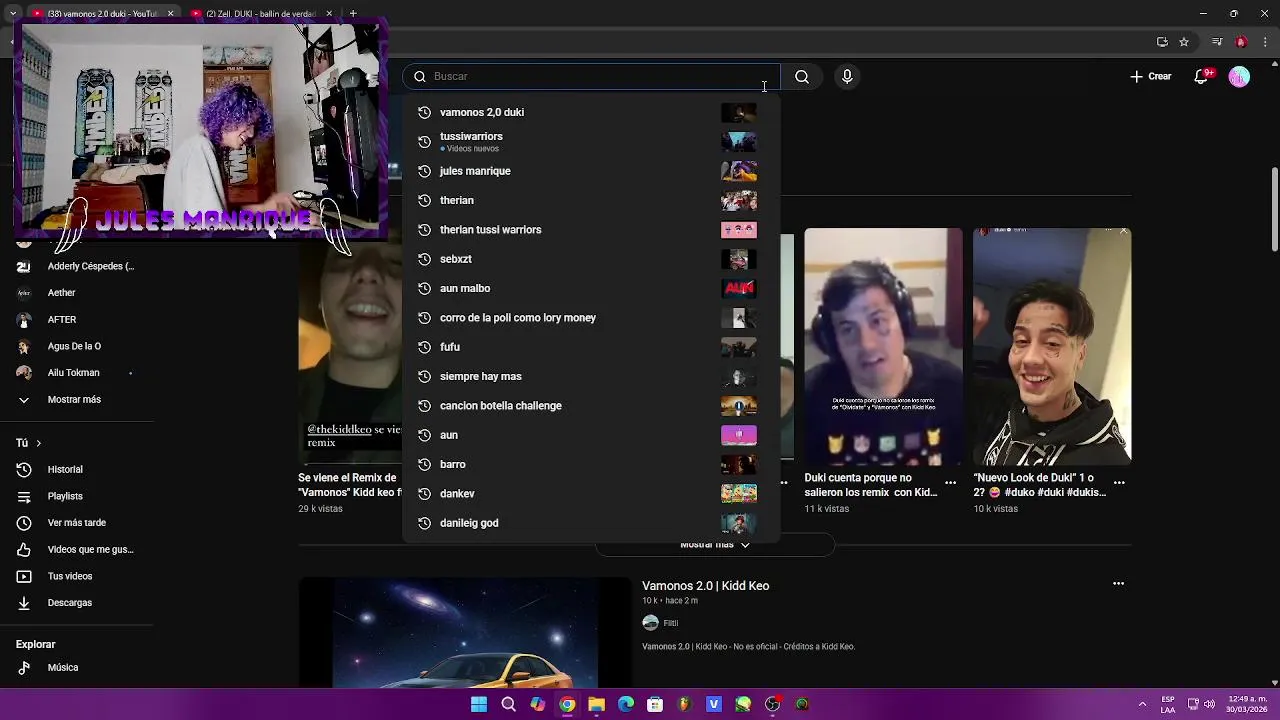Choose therian tussi warriors suggestion
1280x720 pixels.
(590, 230)
